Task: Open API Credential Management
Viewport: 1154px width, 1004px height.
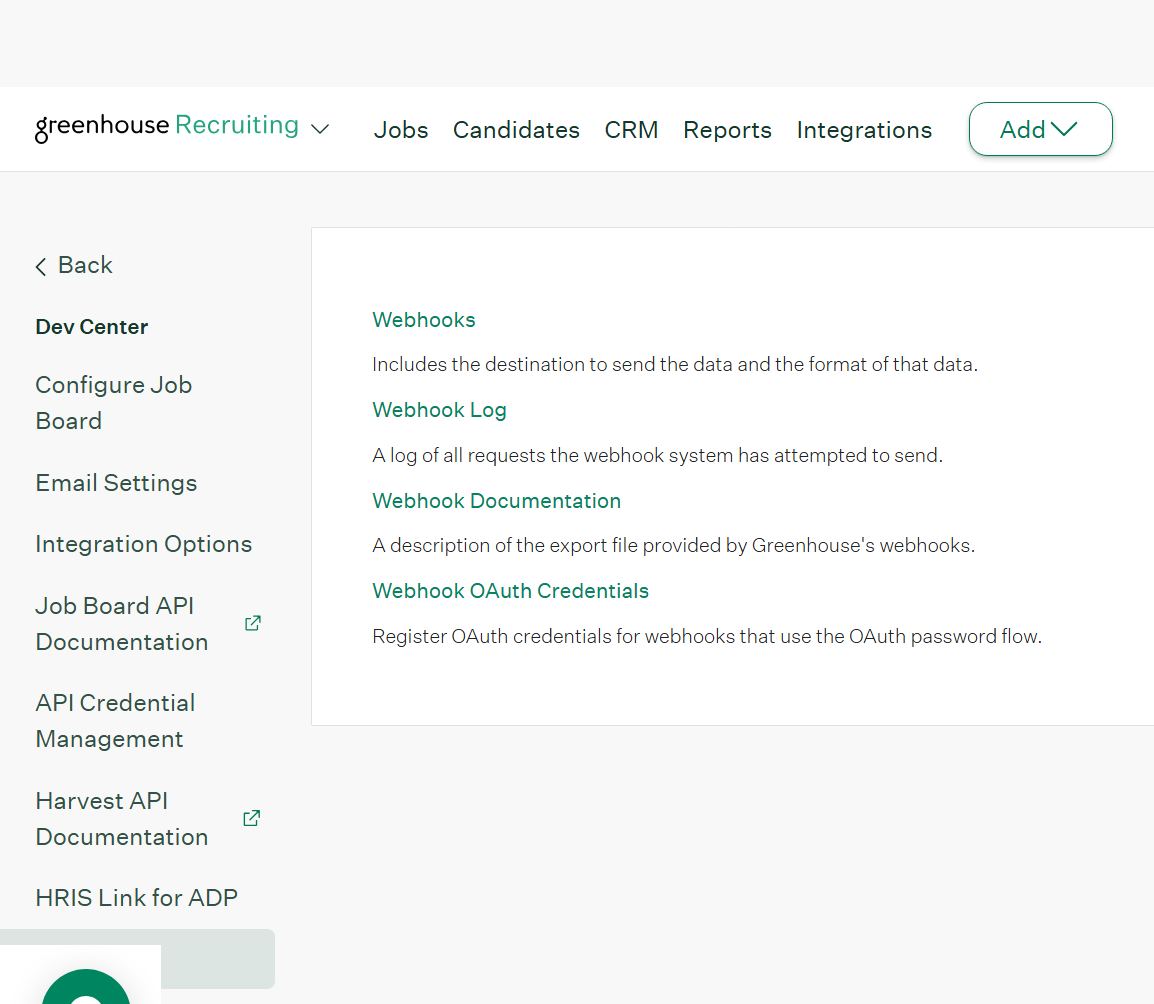Action: [x=115, y=721]
